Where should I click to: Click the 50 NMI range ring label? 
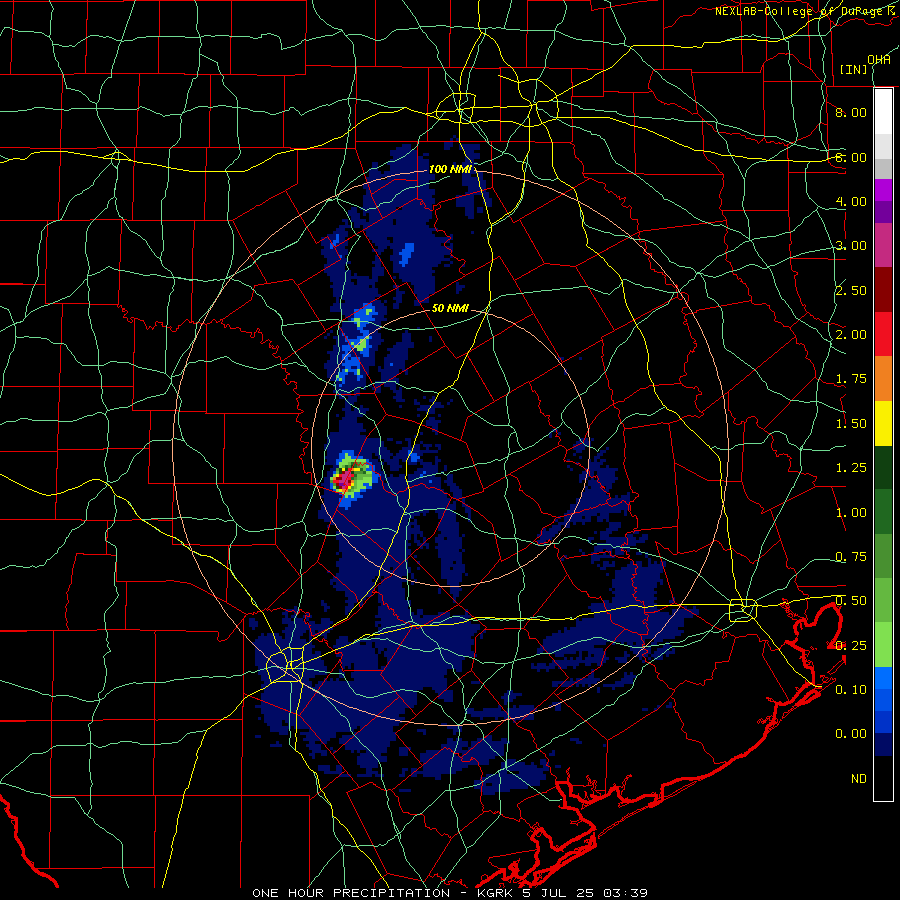pyautogui.click(x=450, y=308)
